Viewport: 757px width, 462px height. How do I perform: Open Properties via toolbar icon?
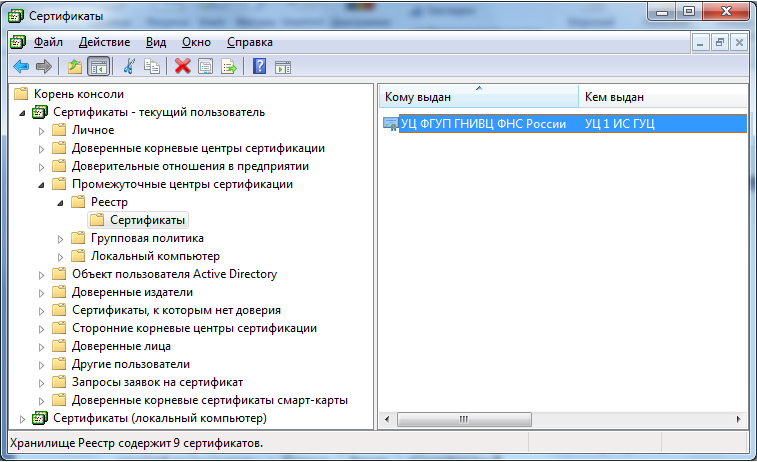click(205, 67)
